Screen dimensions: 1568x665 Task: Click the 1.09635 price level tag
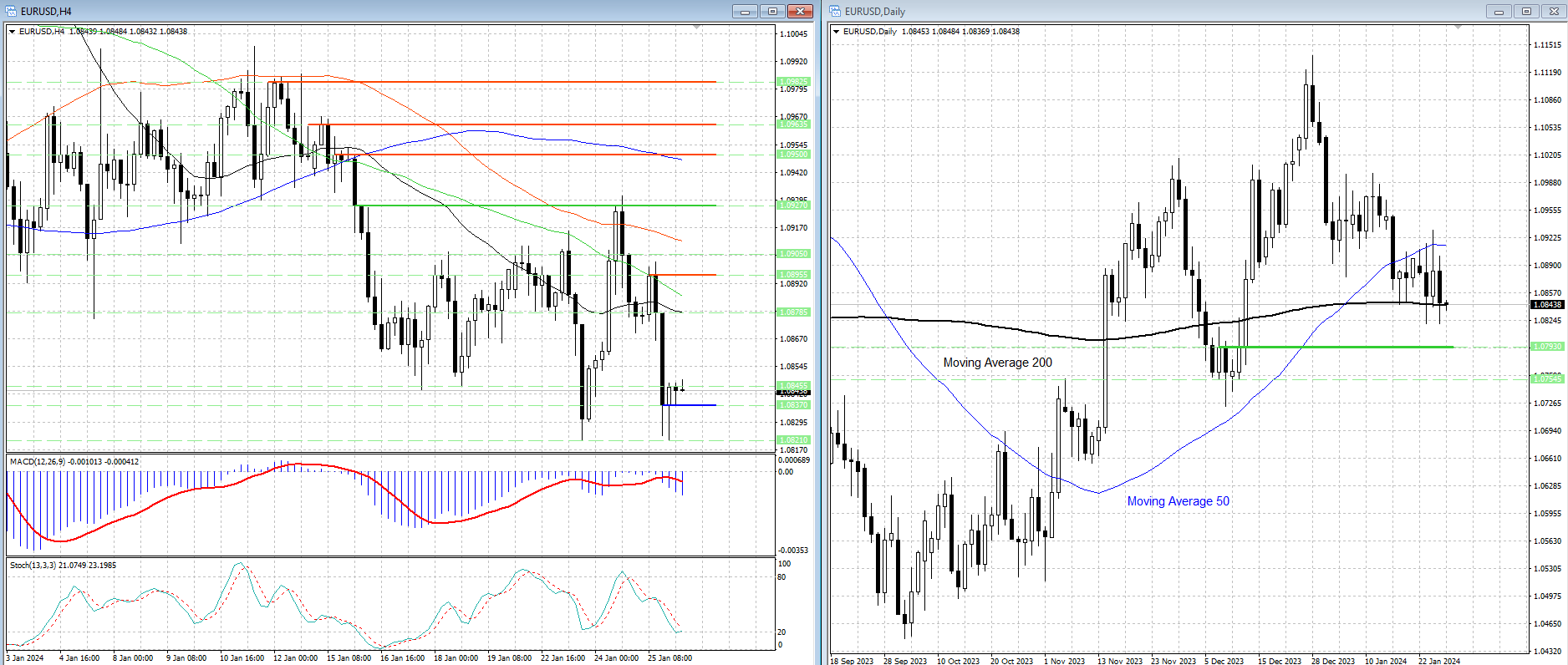(794, 124)
